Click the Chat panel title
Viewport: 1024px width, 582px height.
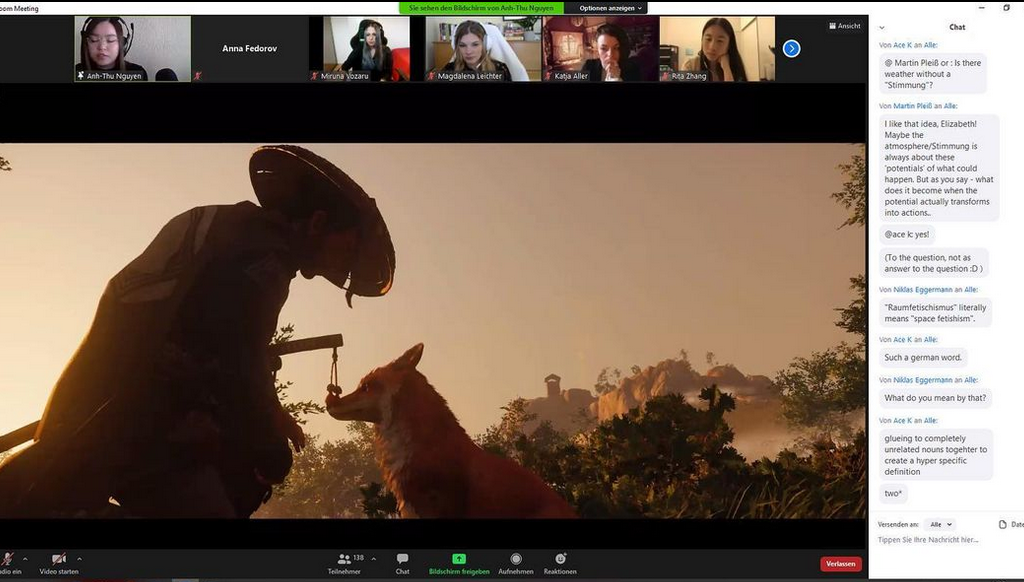[957, 27]
